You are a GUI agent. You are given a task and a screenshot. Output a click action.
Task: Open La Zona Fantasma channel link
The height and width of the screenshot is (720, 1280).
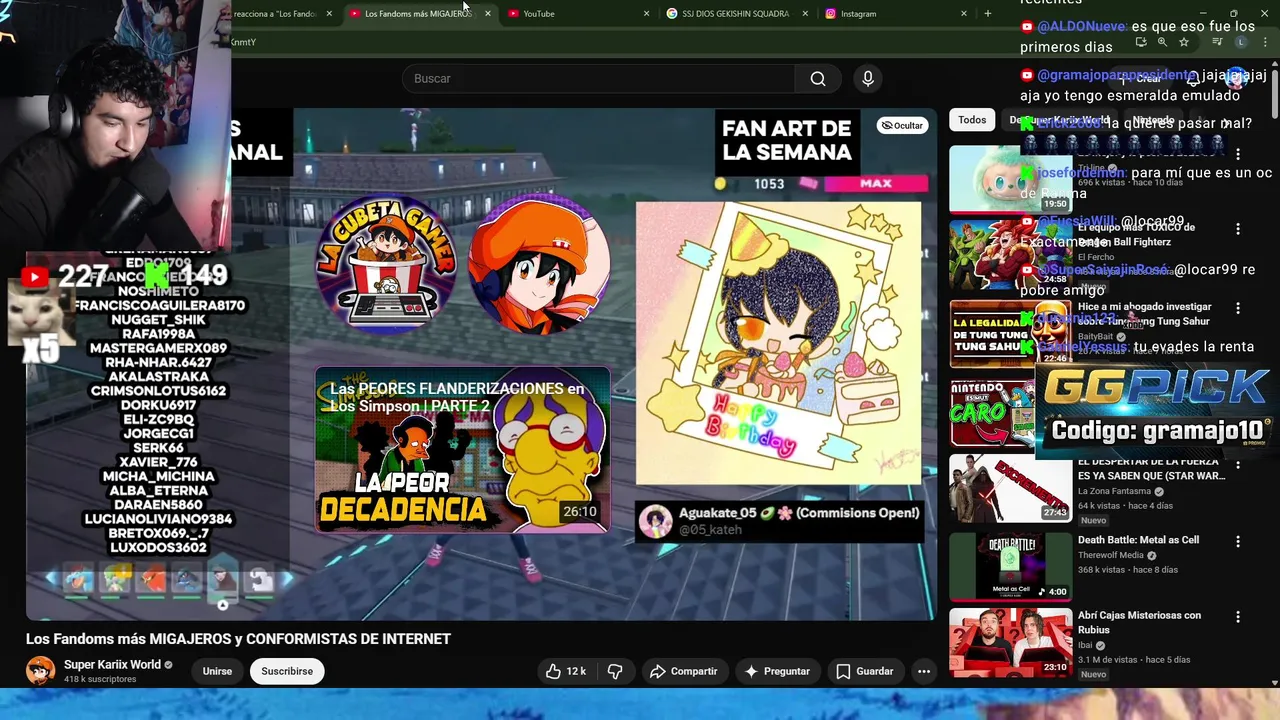(1114, 491)
